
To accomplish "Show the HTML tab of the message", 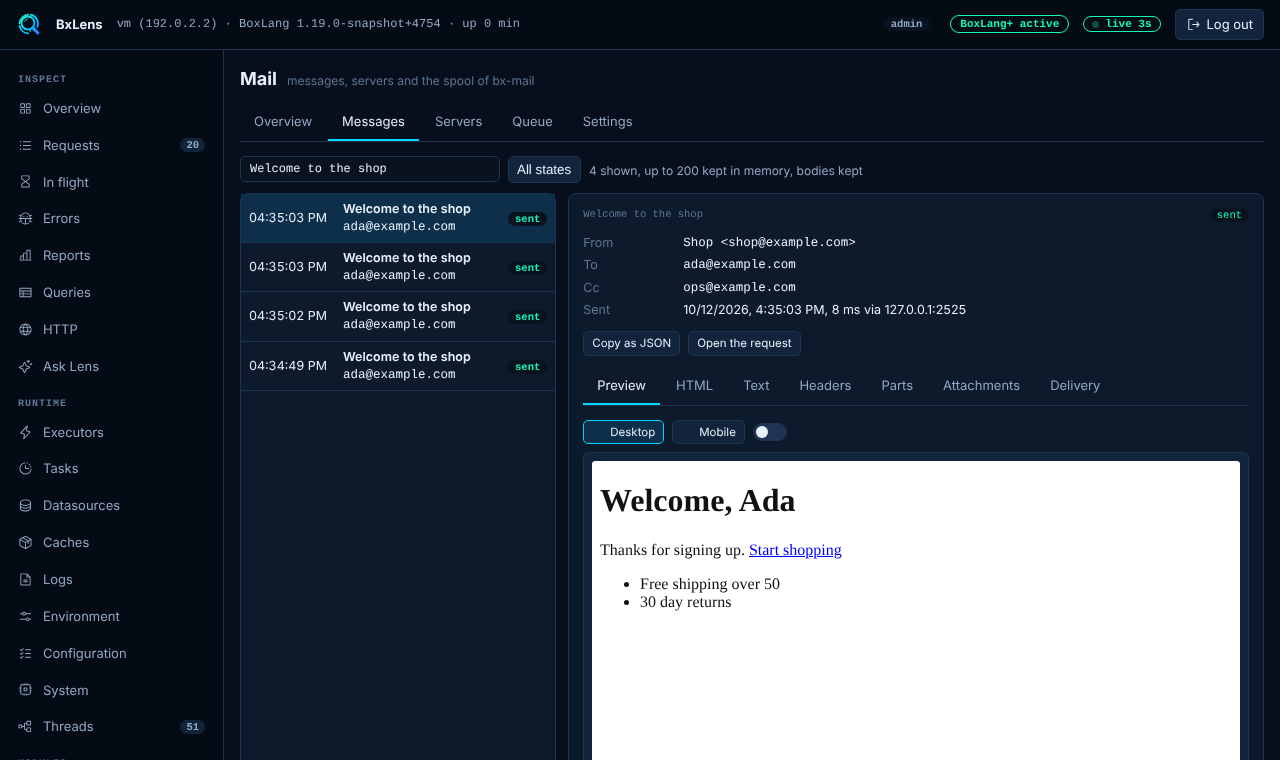I will click(x=694, y=385).
